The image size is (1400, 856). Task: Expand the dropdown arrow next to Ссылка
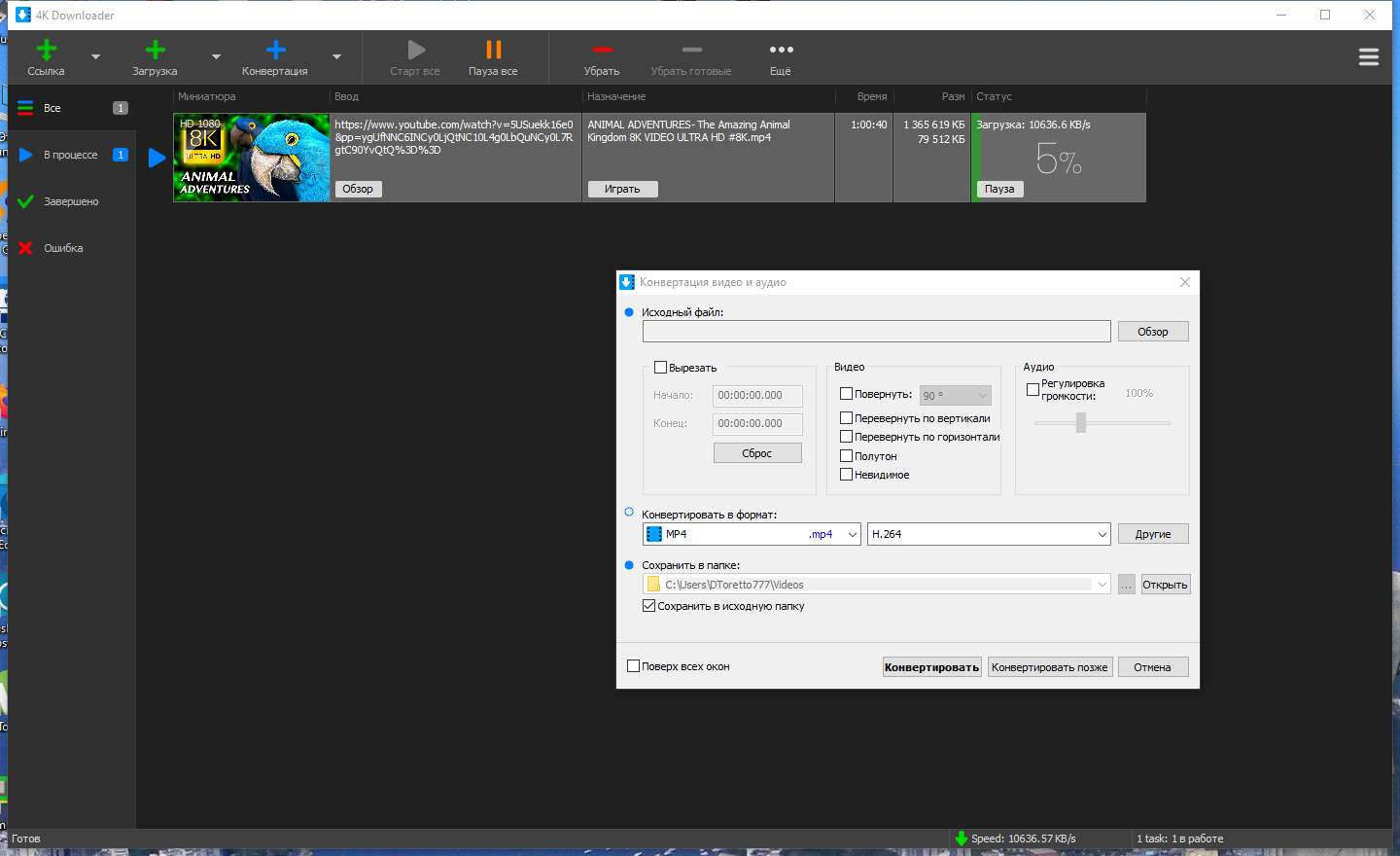pos(95,56)
